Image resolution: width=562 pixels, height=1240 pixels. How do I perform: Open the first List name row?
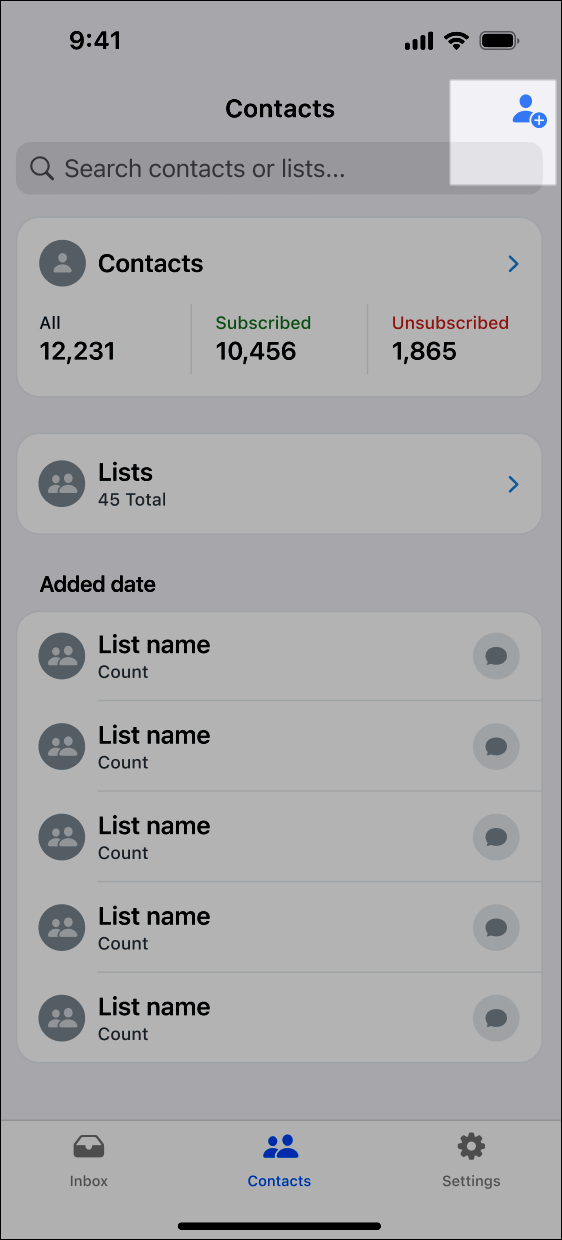pyautogui.click(x=279, y=657)
